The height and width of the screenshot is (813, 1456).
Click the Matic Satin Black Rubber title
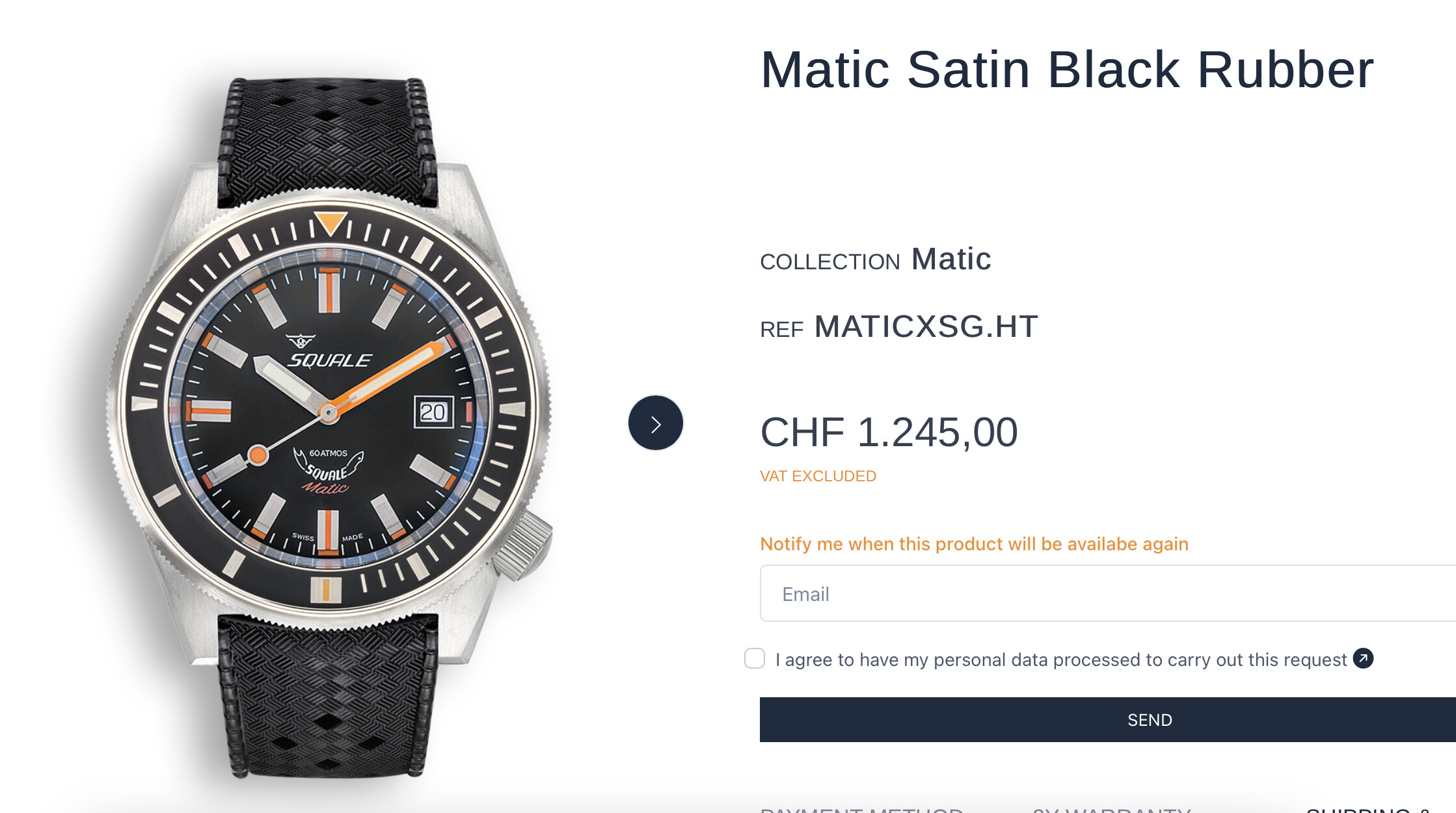[x=1066, y=70]
